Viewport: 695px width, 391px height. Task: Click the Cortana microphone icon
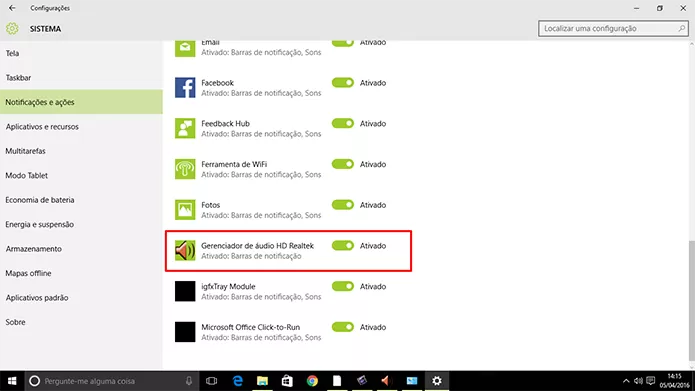pyautogui.click(x=189, y=381)
